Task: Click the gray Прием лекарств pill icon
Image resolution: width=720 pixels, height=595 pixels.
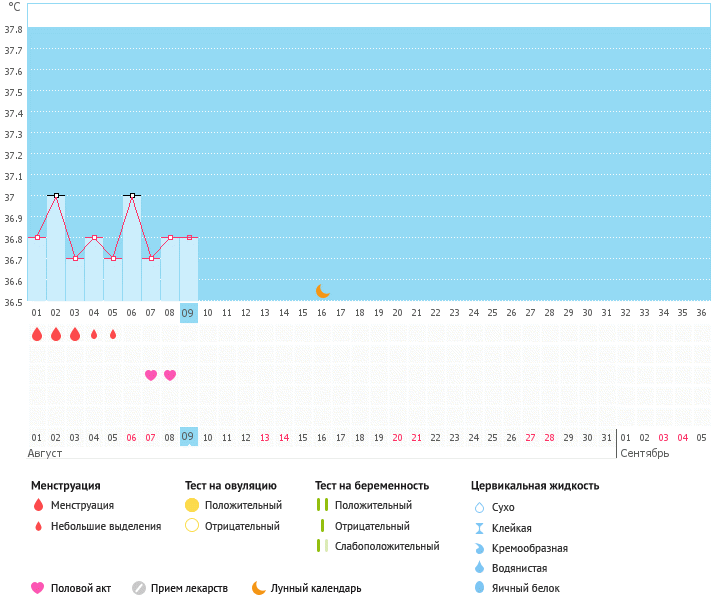Action: click(x=139, y=588)
